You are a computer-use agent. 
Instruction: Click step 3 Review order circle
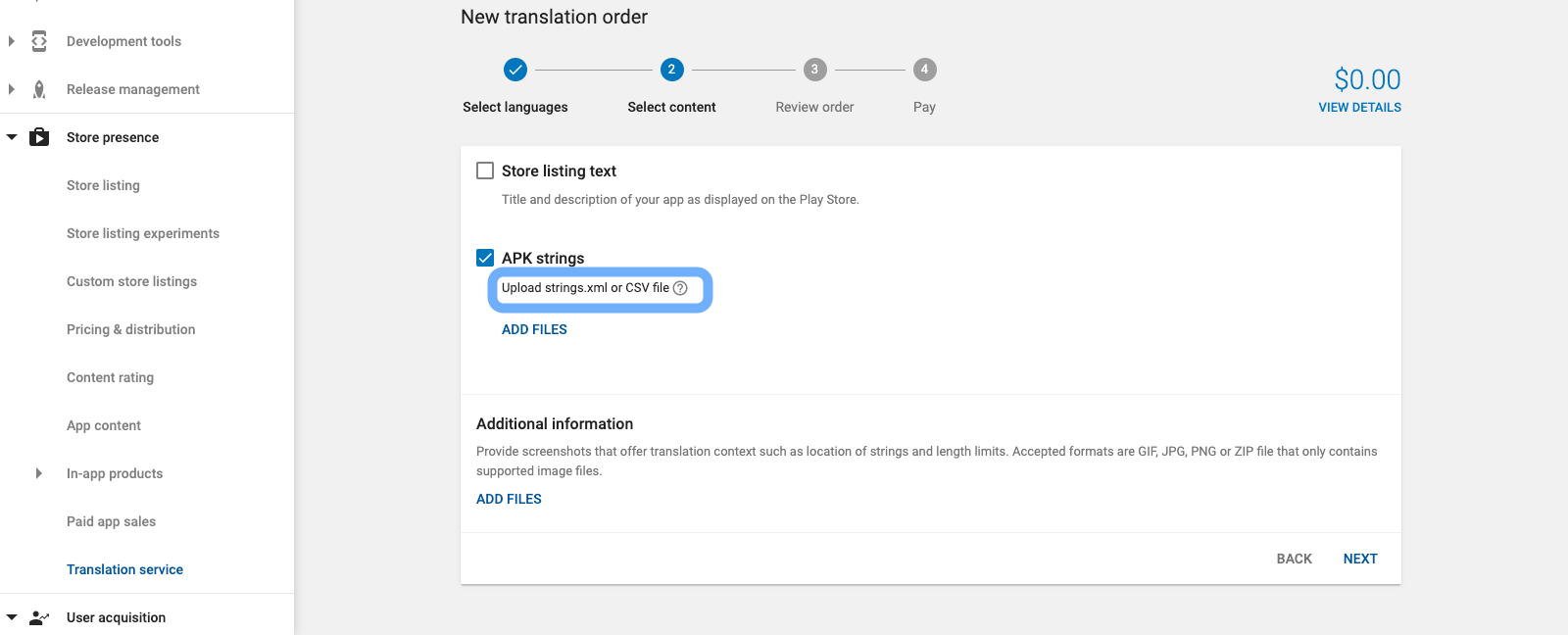coord(814,70)
